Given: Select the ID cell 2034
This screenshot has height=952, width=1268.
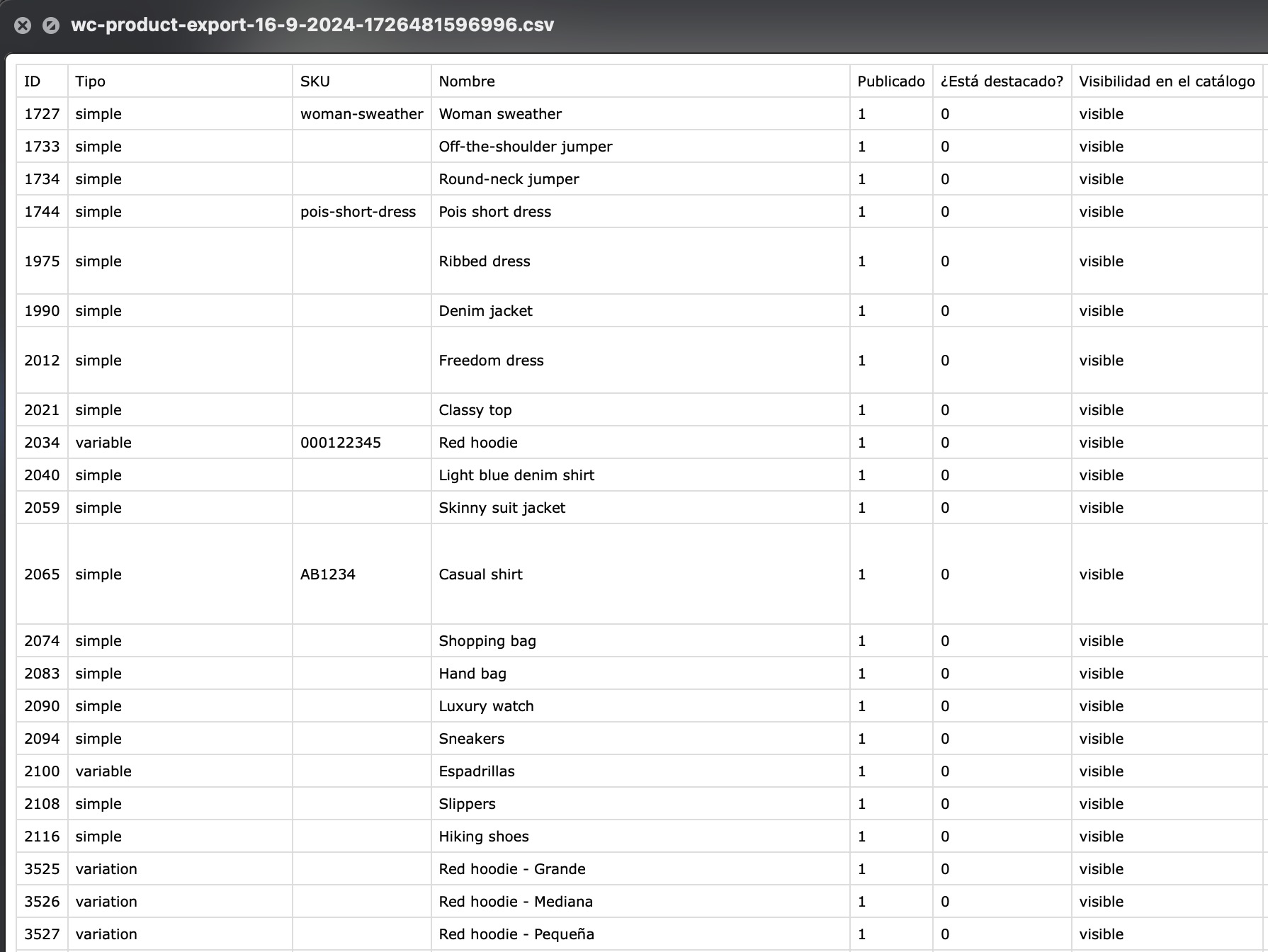Looking at the screenshot, I should click(42, 443).
